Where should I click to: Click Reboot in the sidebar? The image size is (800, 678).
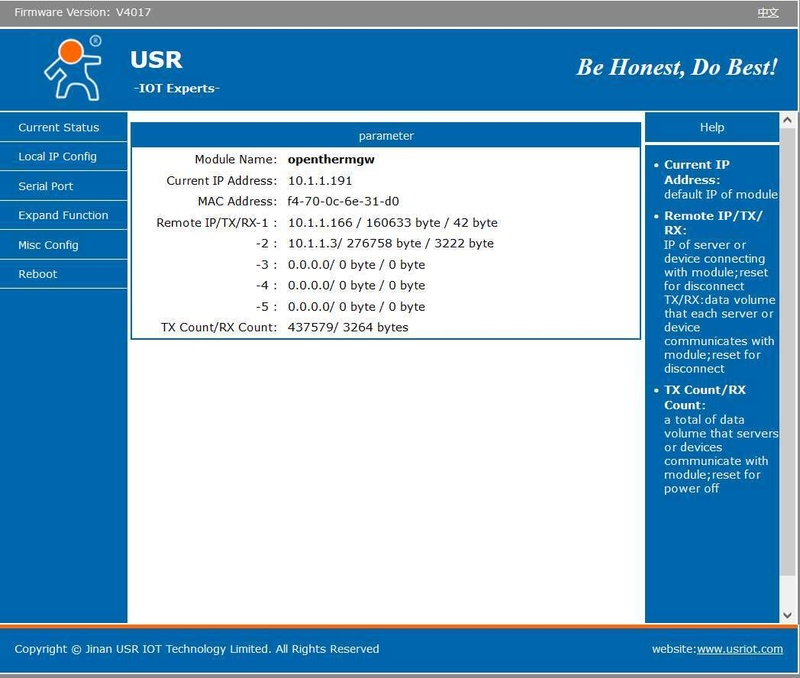[38, 274]
